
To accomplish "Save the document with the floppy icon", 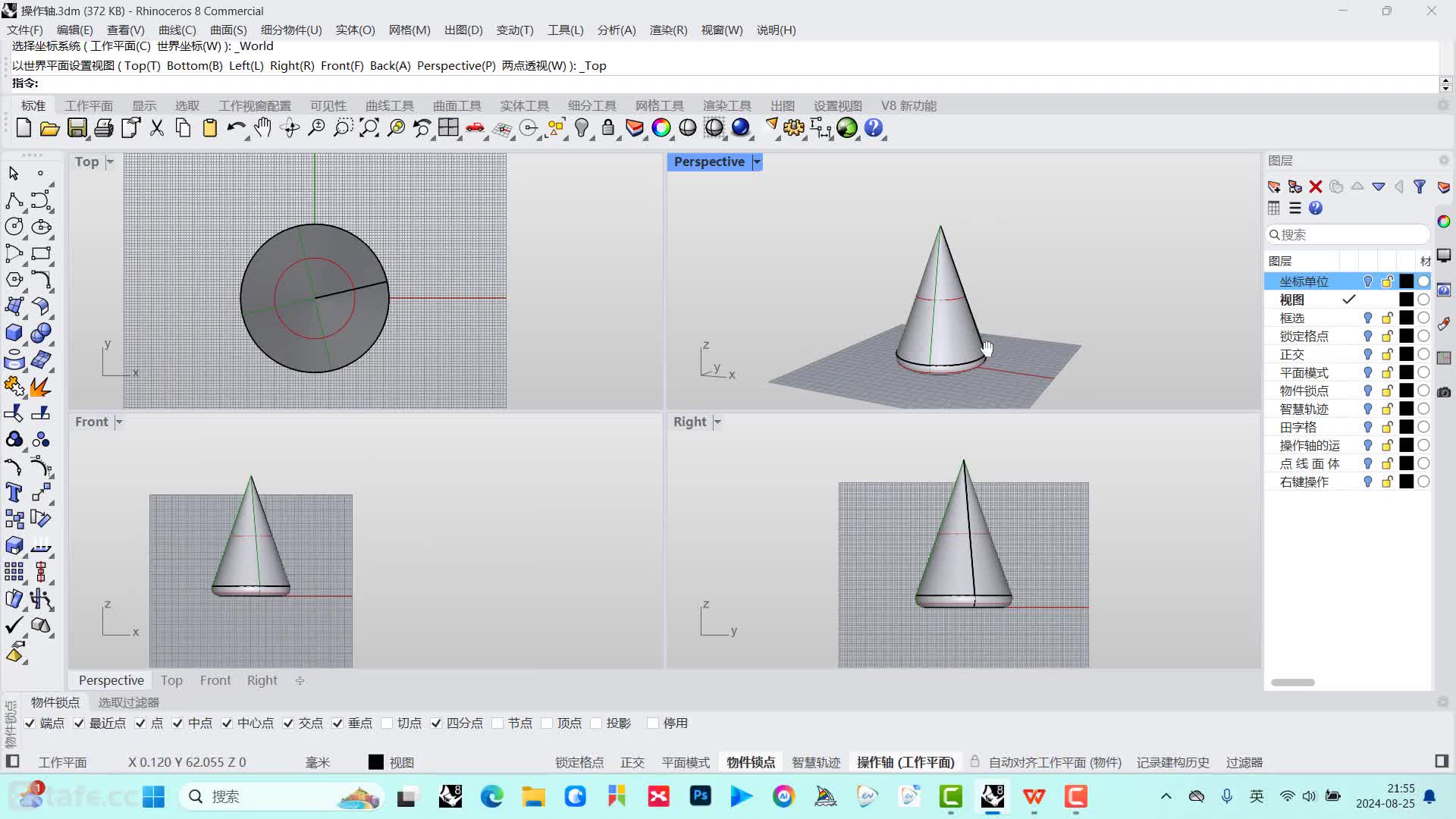I will (77, 128).
